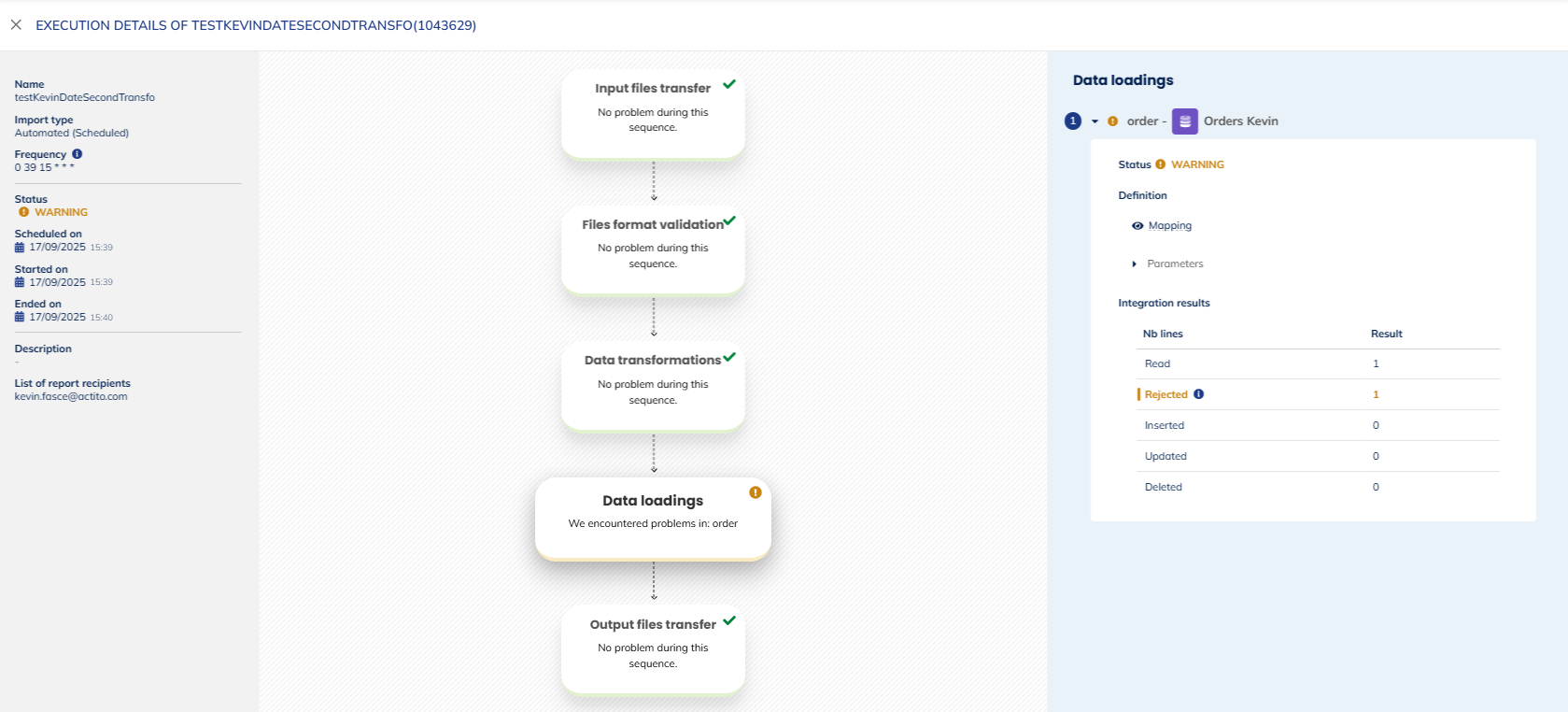Image resolution: width=1568 pixels, height=712 pixels.
Task: Click the Rejected row in integration results
Action: 1165,394
